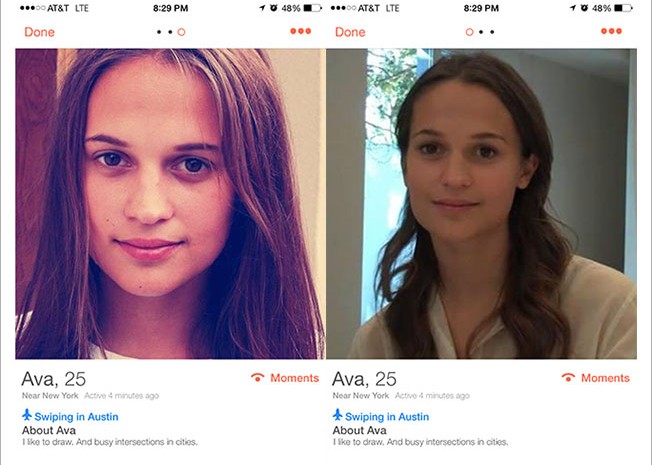Open Swiping in Austin link on left
Screen dimensions: 652x465
[x=77, y=416]
